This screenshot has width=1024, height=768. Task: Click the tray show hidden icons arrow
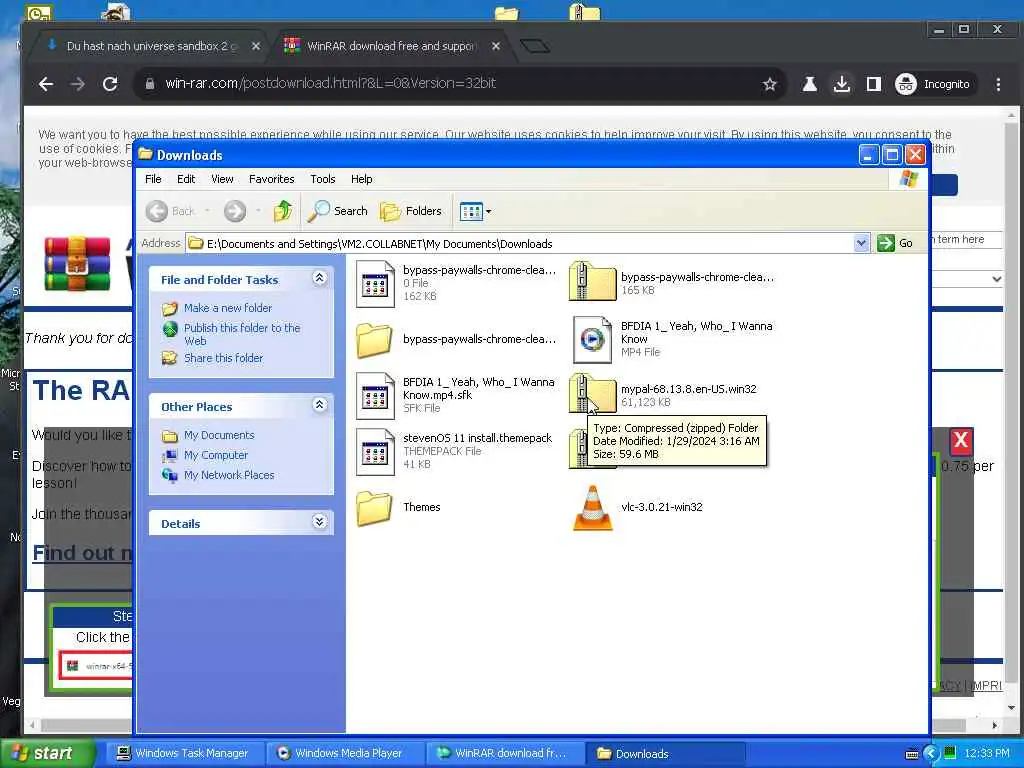pyautogui.click(x=931, y=754)
